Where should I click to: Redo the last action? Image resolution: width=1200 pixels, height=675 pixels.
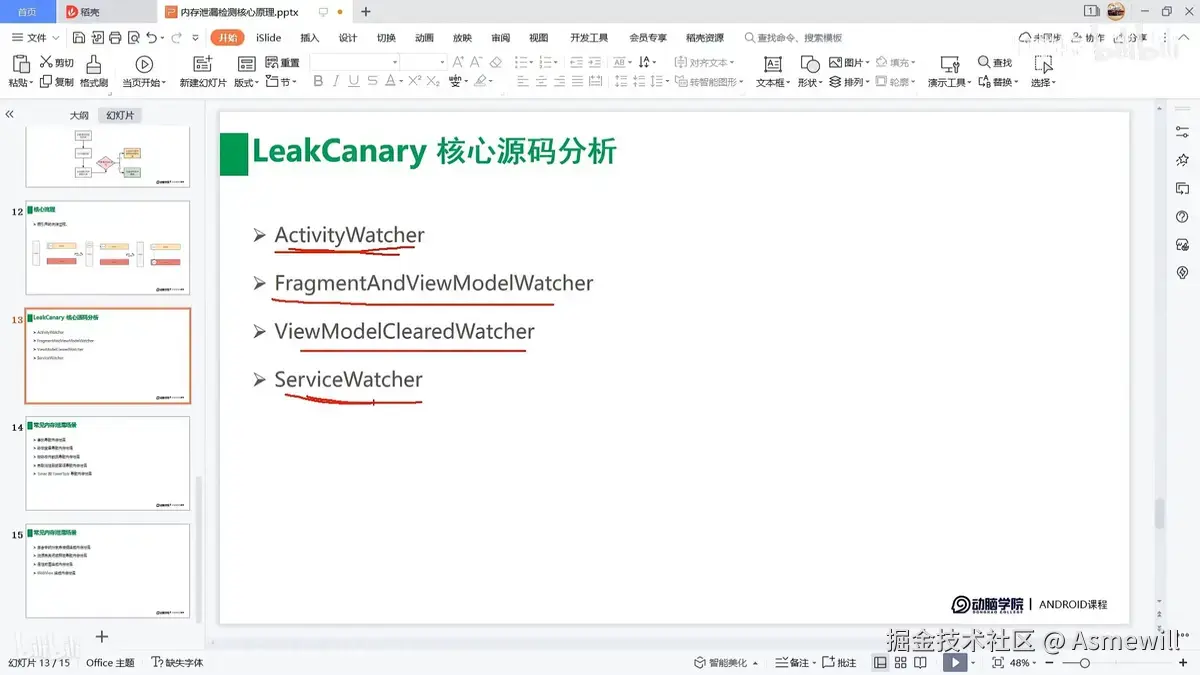(176, 38)
